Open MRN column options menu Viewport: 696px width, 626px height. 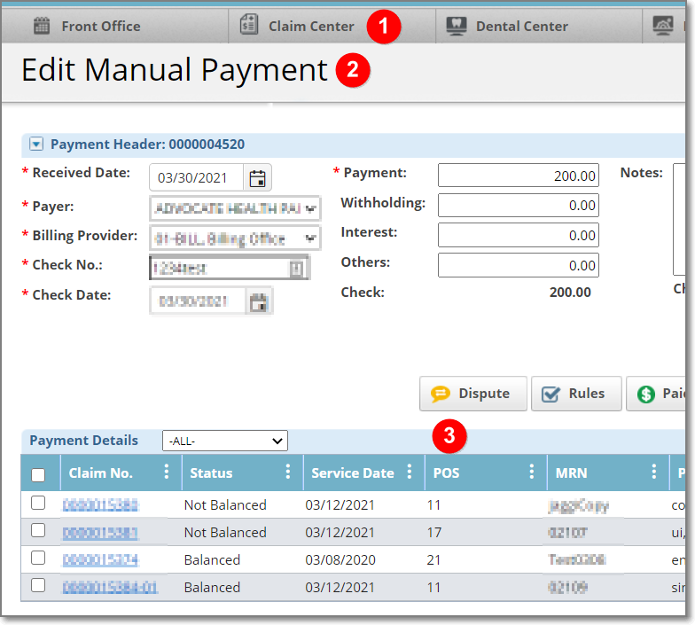point(654,473)
